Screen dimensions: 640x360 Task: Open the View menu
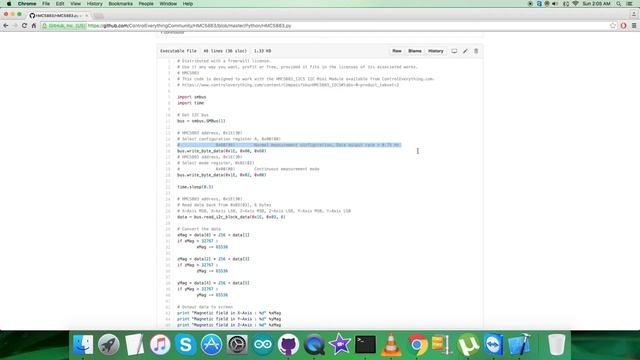click(76, 4)
